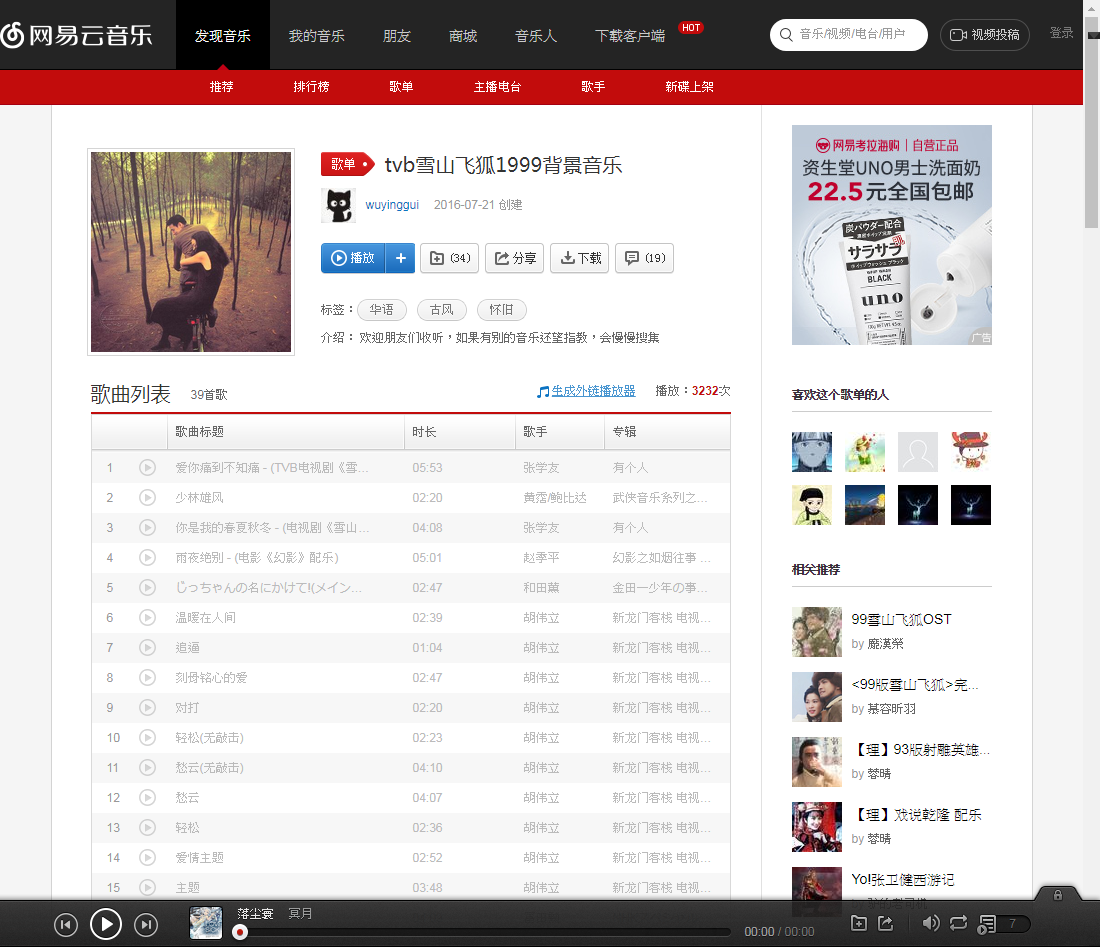Select 新碟上架 in red subnav

click(x=689, y=87)
